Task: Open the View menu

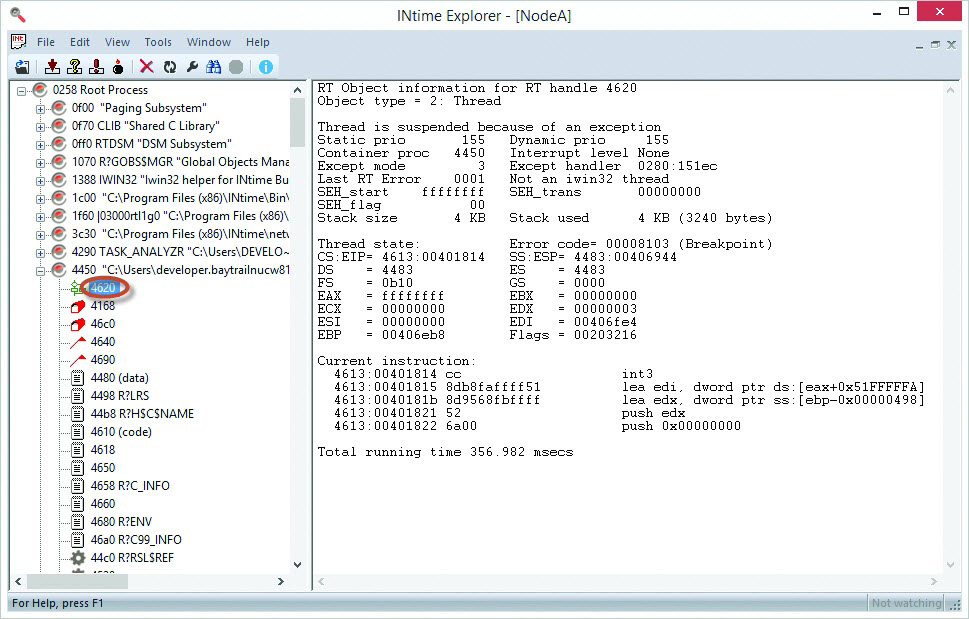Action: (117, 42)
